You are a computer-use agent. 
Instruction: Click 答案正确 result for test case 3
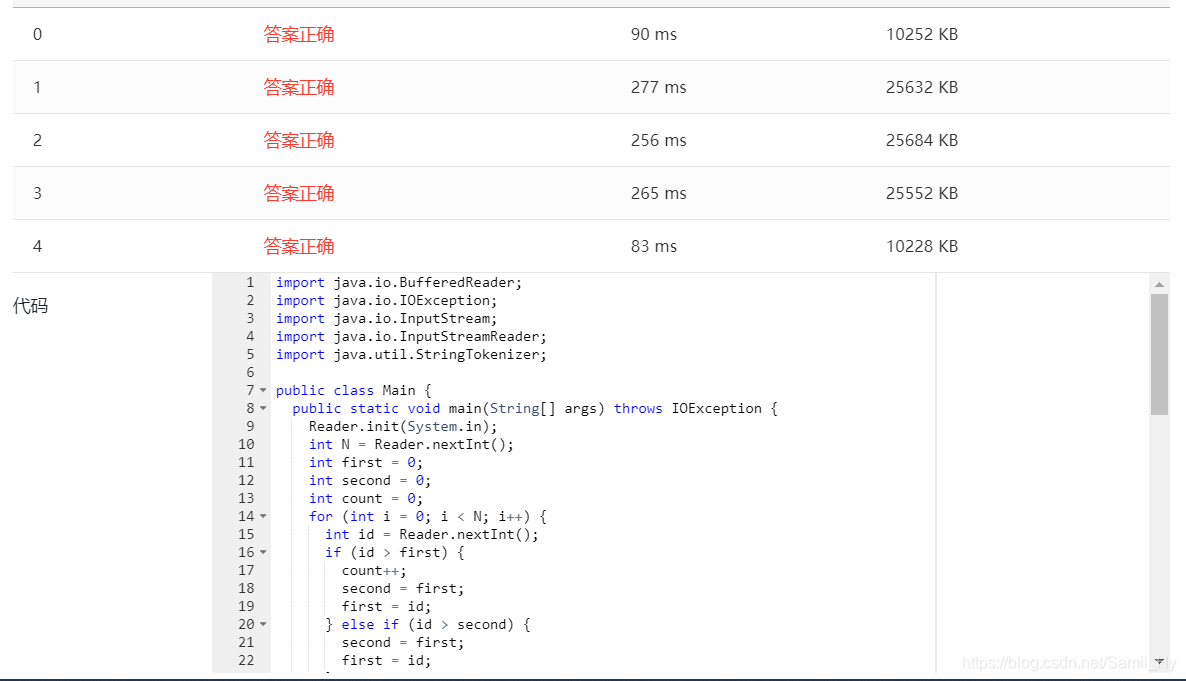(299, 193)
